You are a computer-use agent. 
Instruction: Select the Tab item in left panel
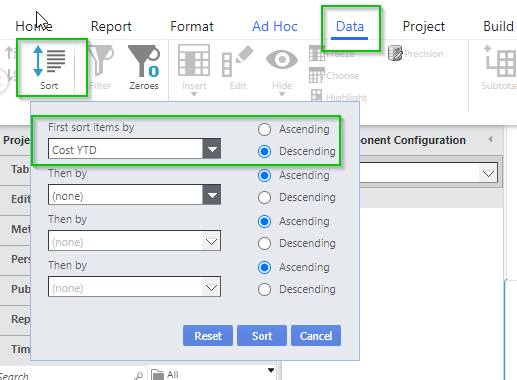click(x=15, y=169)
